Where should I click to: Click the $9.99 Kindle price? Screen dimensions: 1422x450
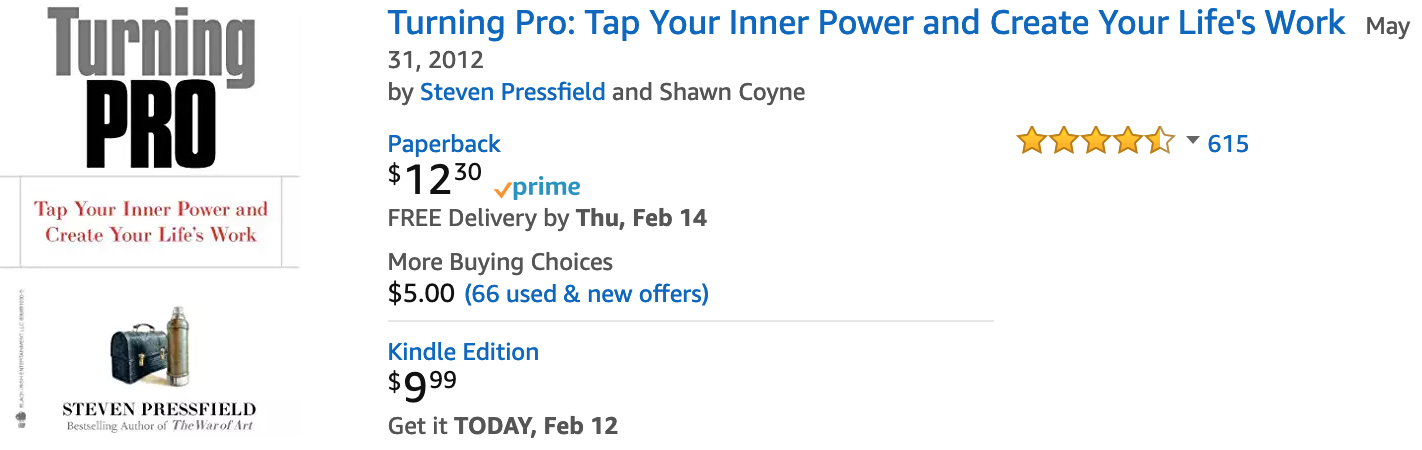422,386
